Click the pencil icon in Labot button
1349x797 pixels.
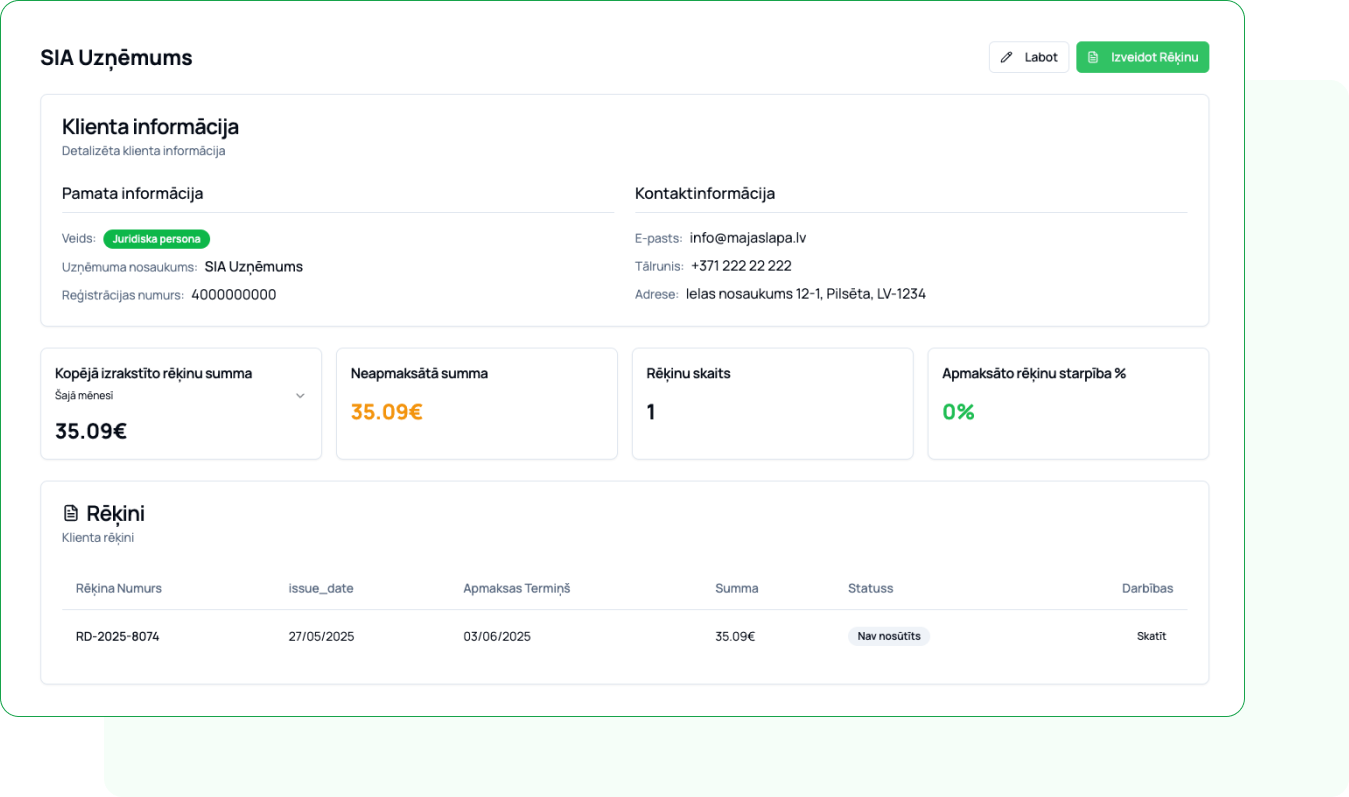coord(1007,57)
